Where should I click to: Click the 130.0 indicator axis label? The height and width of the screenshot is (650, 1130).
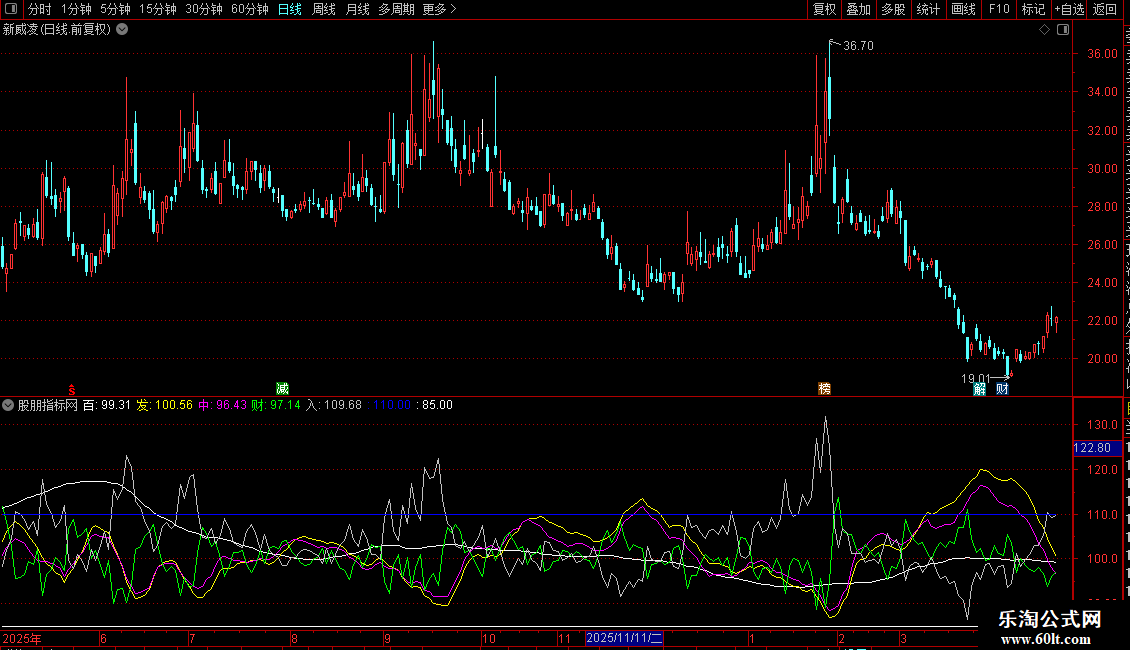click(x=1103, y=425)
